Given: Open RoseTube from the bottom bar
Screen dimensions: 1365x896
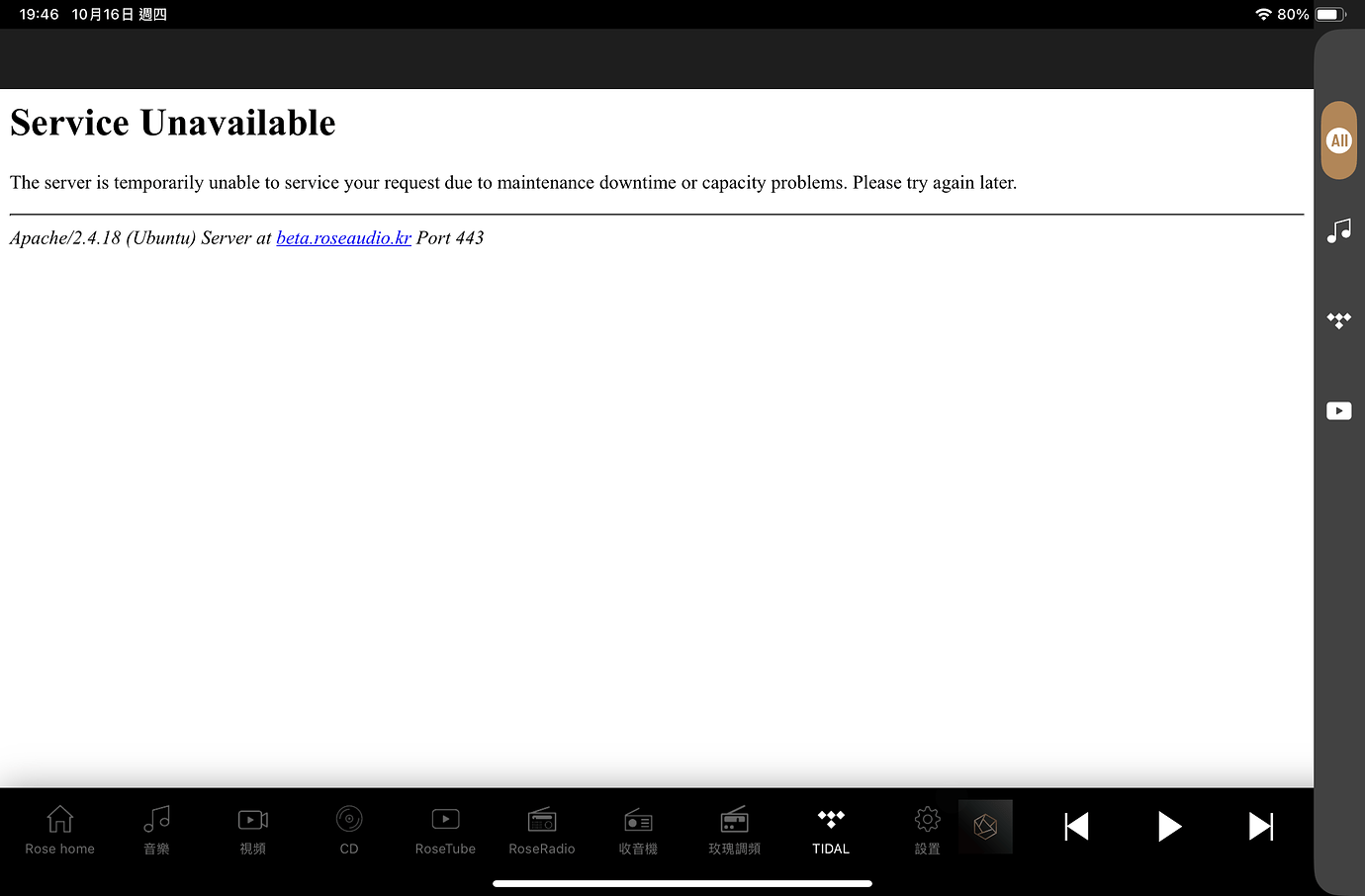Looking at the screenshot, I should (x=445, y=829).
